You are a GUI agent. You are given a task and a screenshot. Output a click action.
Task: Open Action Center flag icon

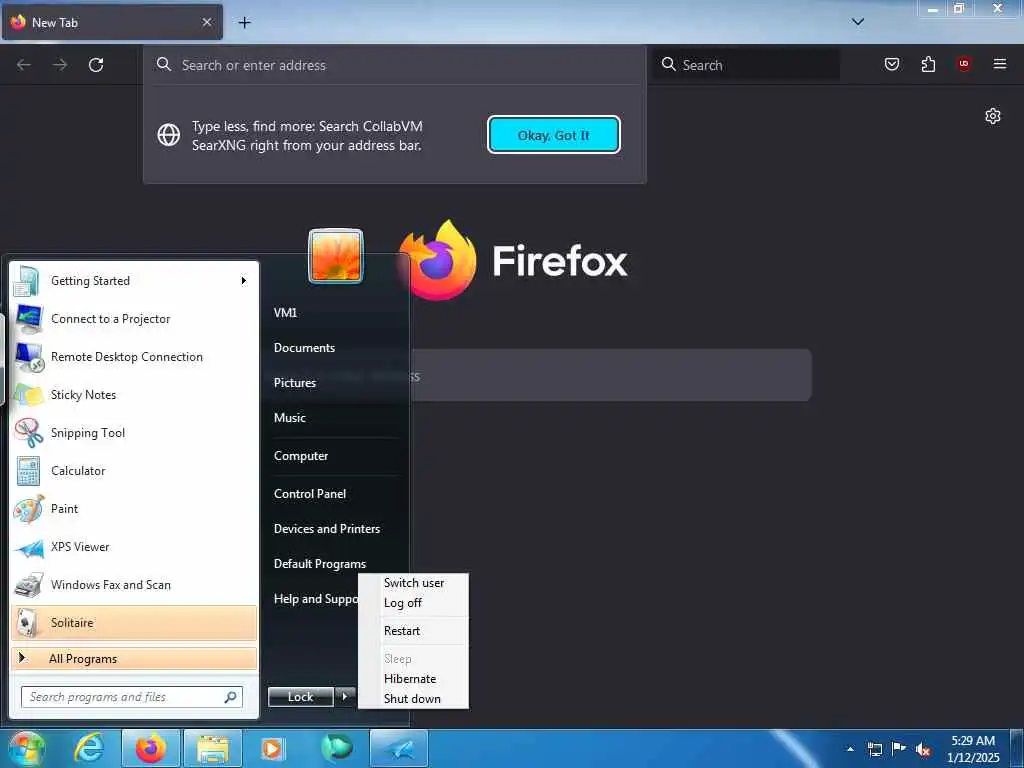tap(899, 749)
